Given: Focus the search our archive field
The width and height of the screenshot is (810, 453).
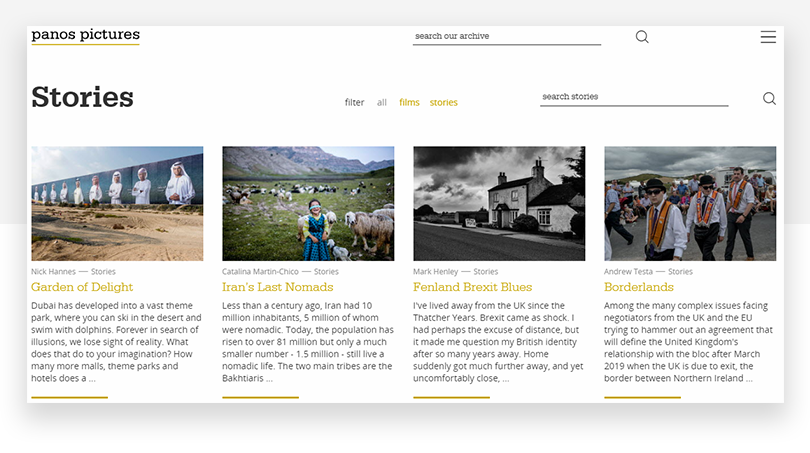Looking at the screenshot, I should click(x=506, y=36).
